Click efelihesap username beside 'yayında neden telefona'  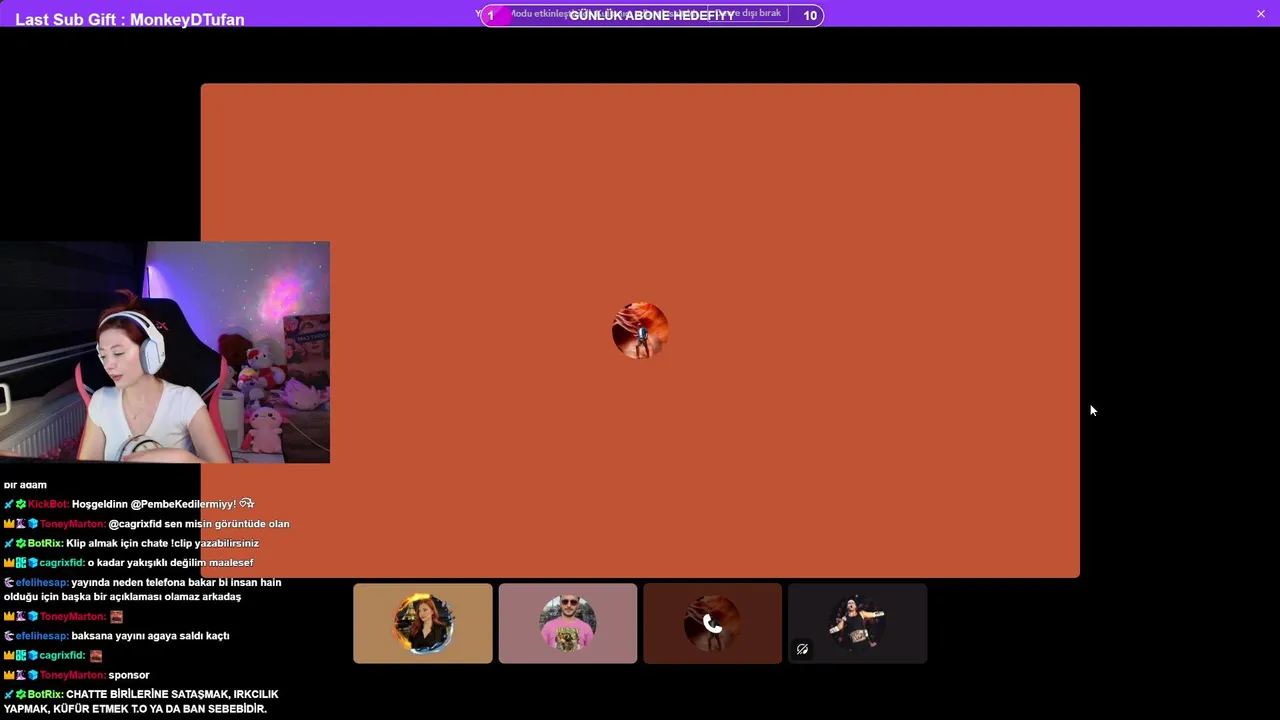point(42,582)
